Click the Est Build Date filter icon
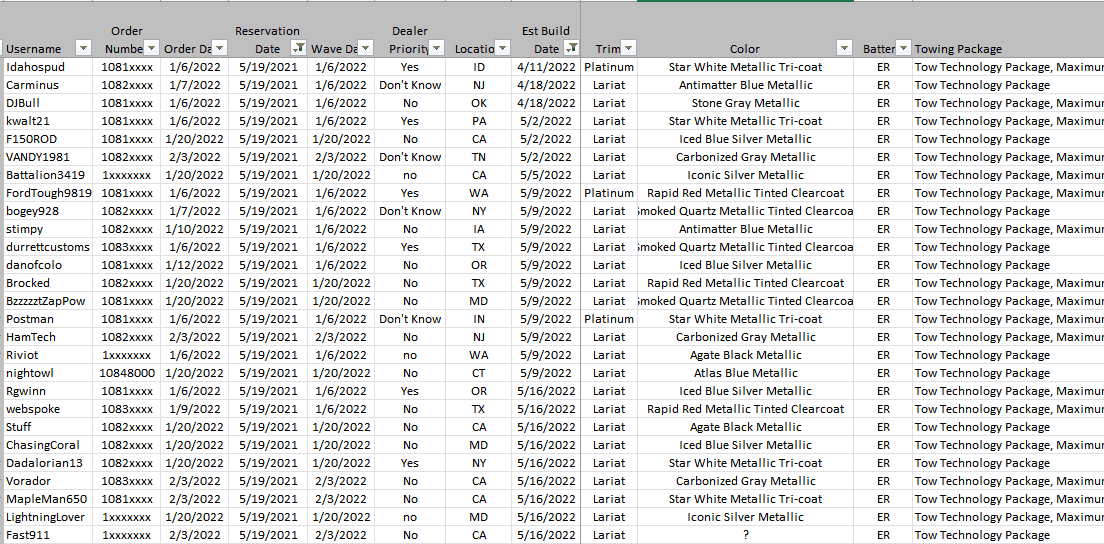1104x544 pixels. pos(570,49)
